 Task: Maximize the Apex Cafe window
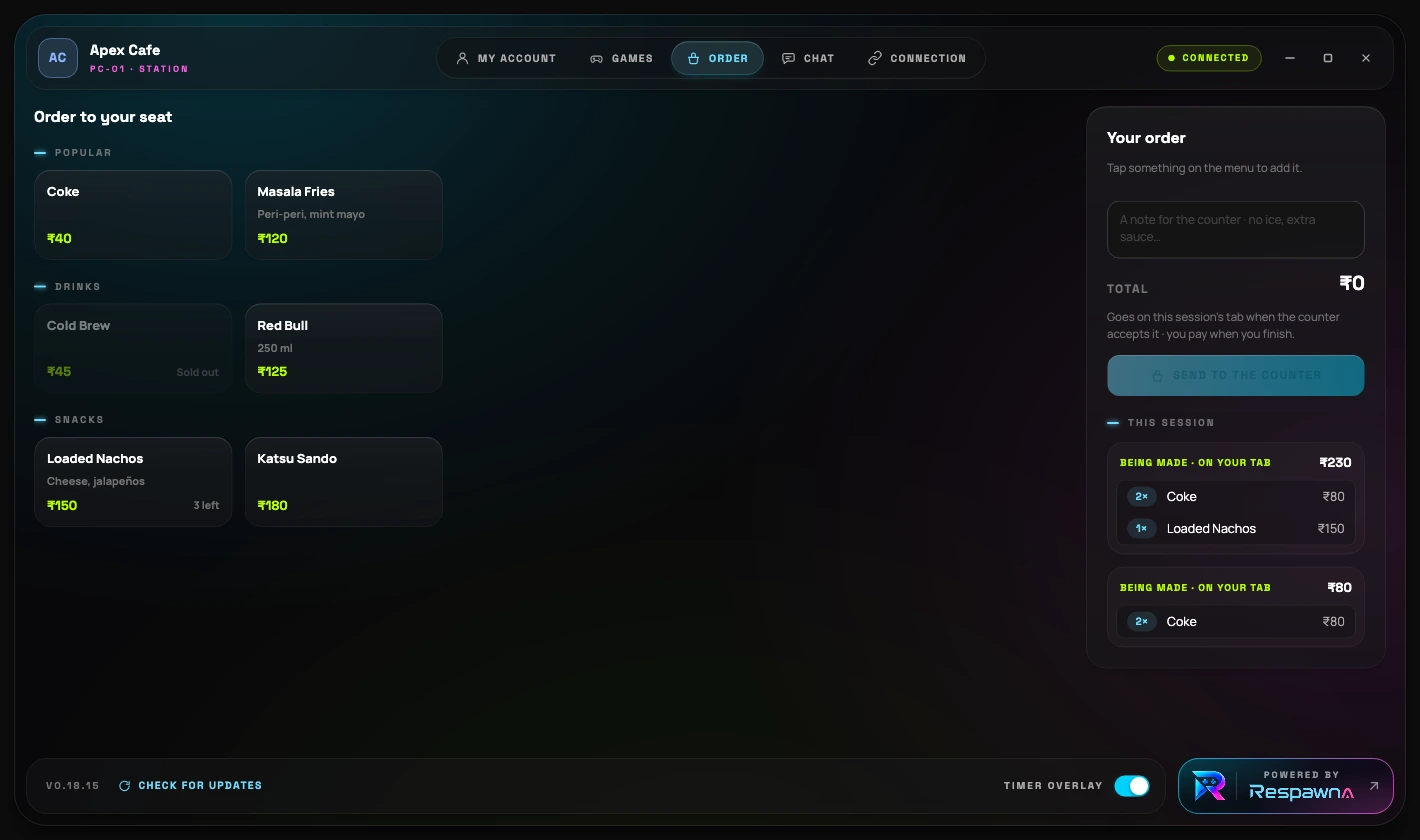1328,58
